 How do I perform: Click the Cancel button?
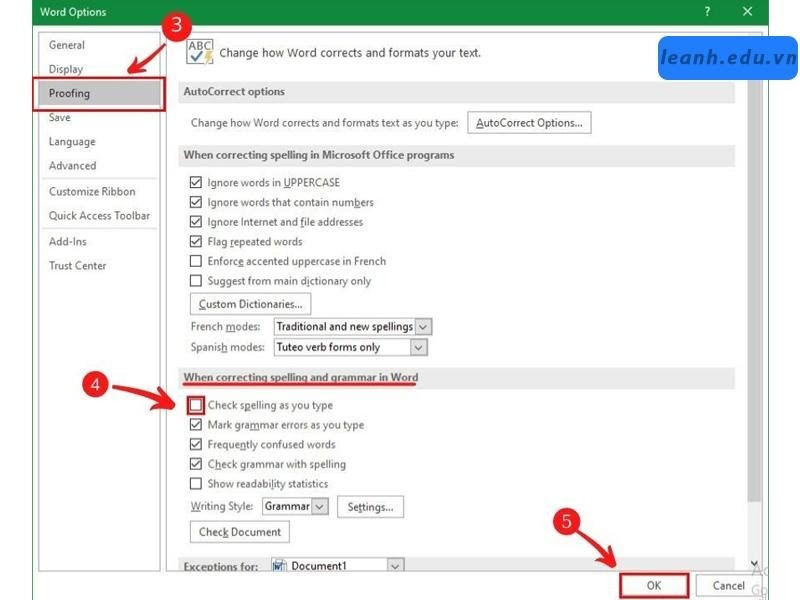pyautogui.click(x=728, y=585)
